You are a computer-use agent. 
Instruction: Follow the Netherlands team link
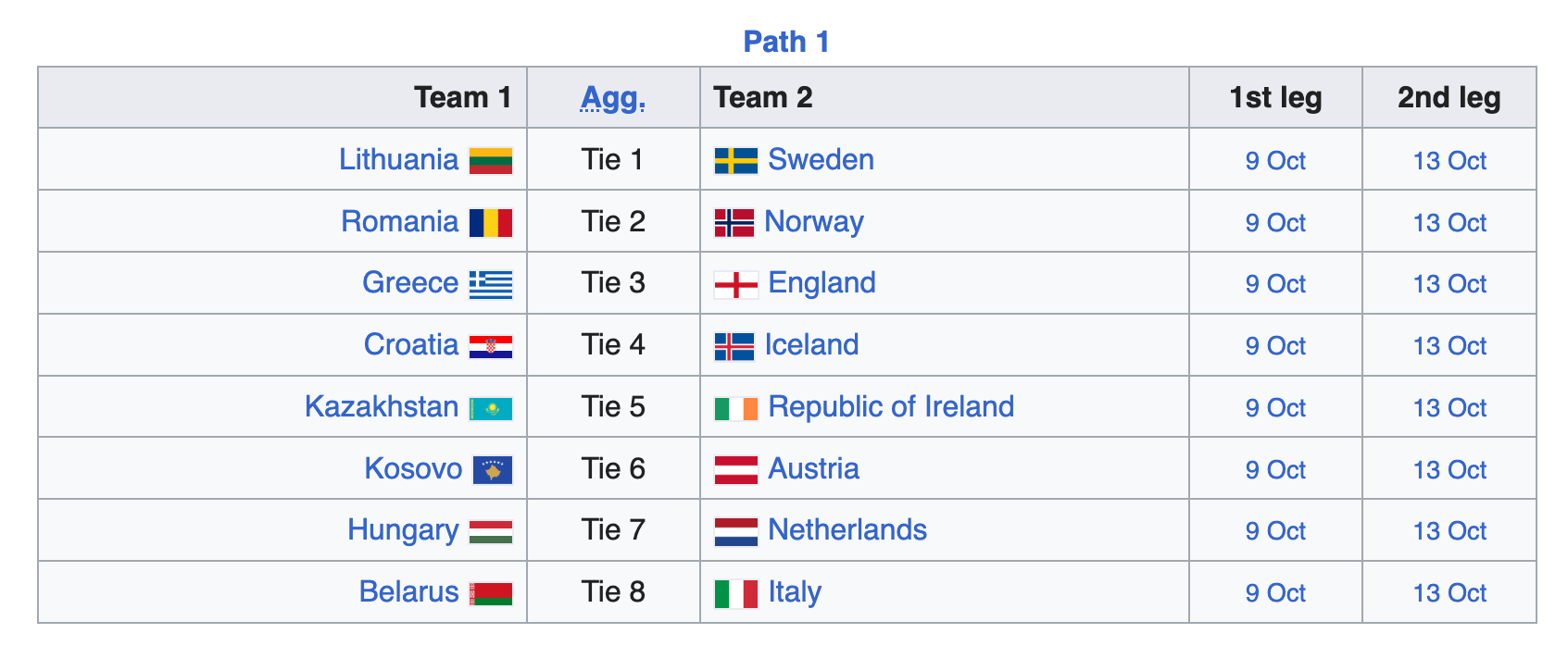(x=847, y=529)
